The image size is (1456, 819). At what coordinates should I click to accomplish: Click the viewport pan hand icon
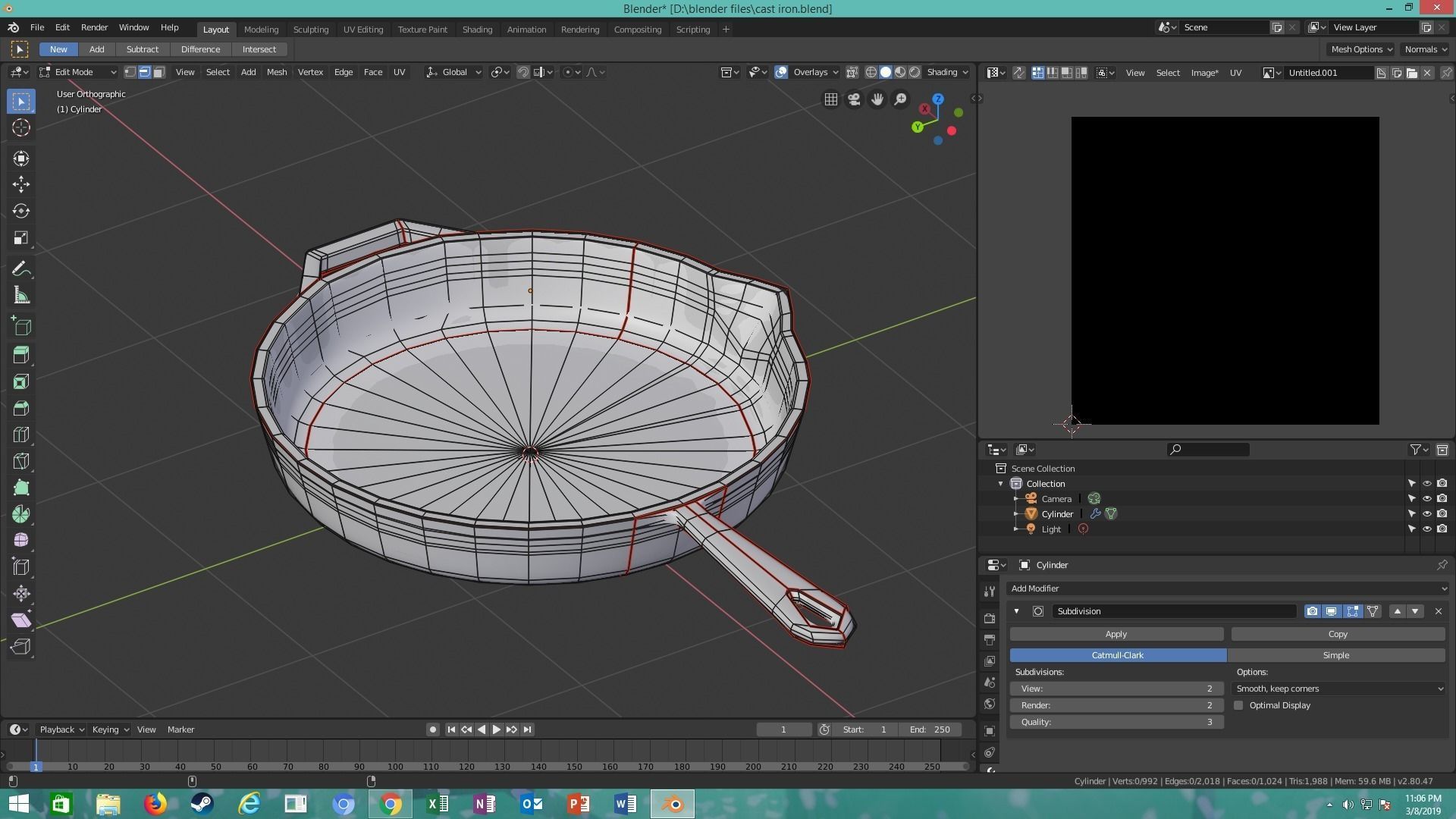[877, 99]
